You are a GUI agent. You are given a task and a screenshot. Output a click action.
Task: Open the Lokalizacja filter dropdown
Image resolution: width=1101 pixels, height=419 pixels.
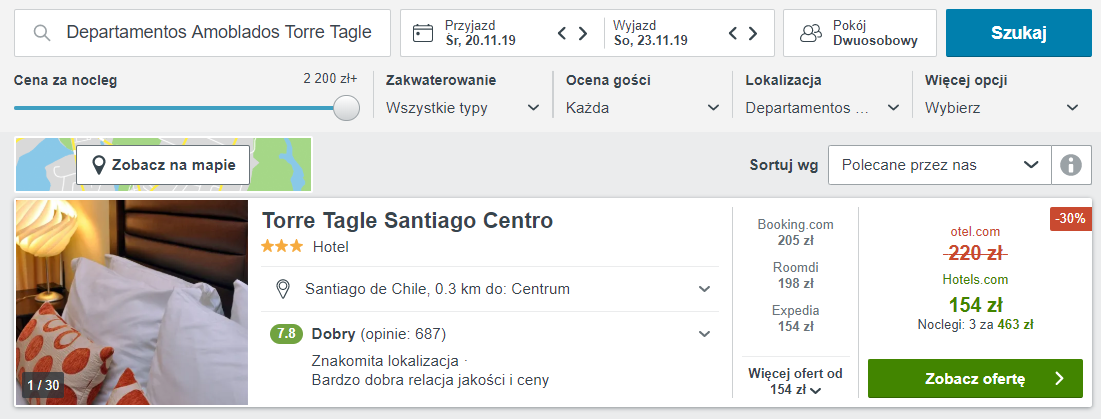pyautogui.click(x=823, y=108)
